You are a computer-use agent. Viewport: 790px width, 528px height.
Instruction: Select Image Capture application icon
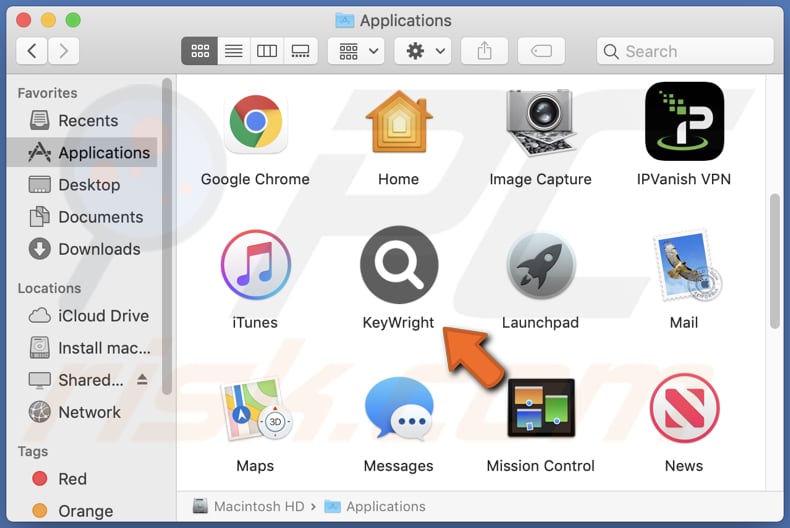[541, 122]
